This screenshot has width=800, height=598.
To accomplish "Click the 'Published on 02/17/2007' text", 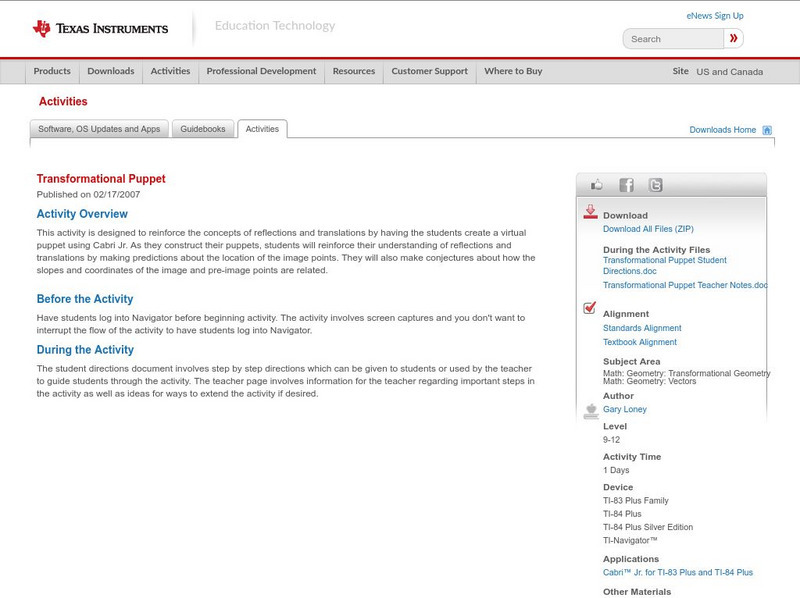I will [x=88, y=194].
